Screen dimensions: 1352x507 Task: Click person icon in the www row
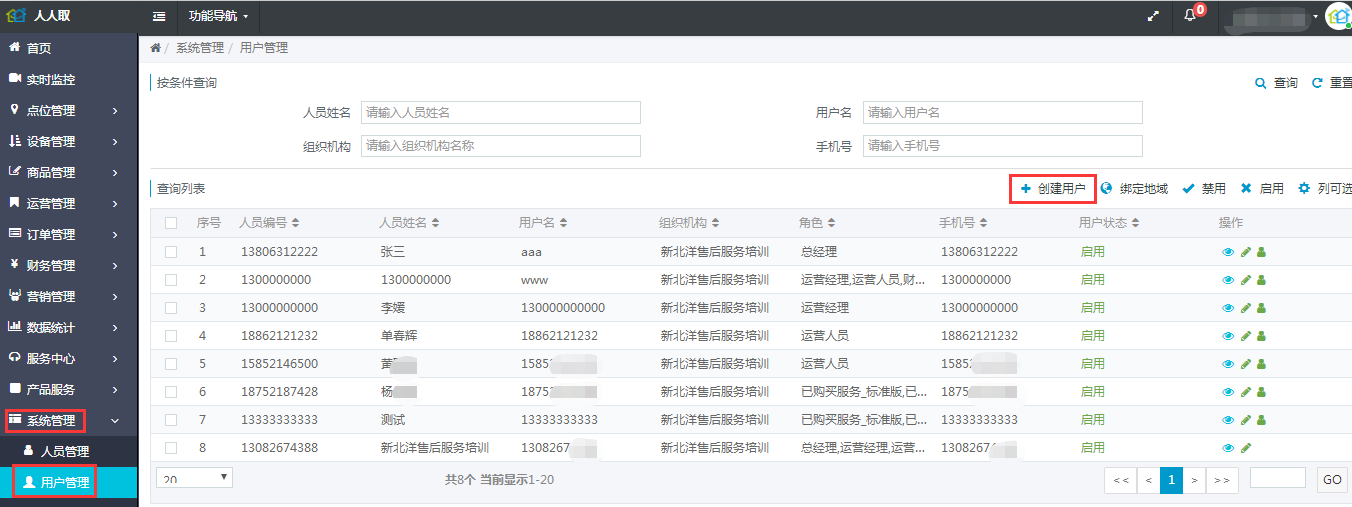click(x=1261, y=280)
